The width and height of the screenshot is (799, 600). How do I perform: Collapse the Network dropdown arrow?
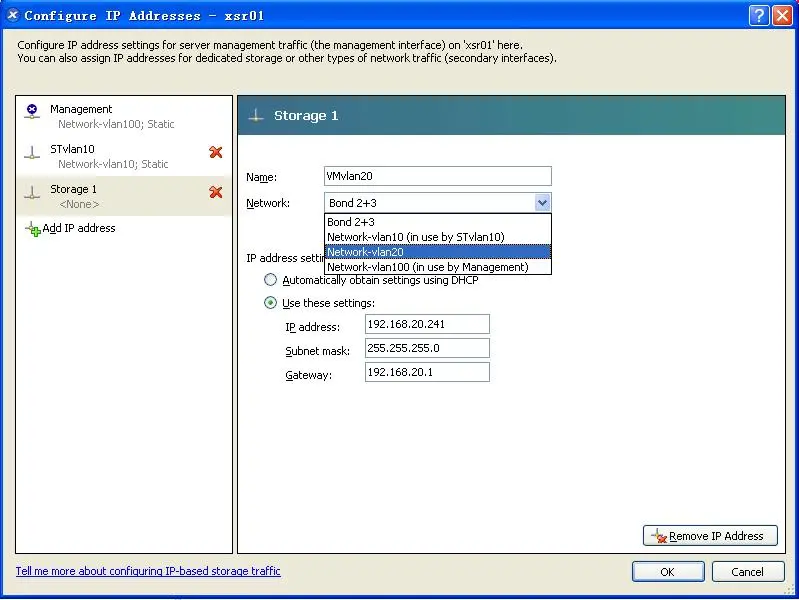tap(542, 203)
